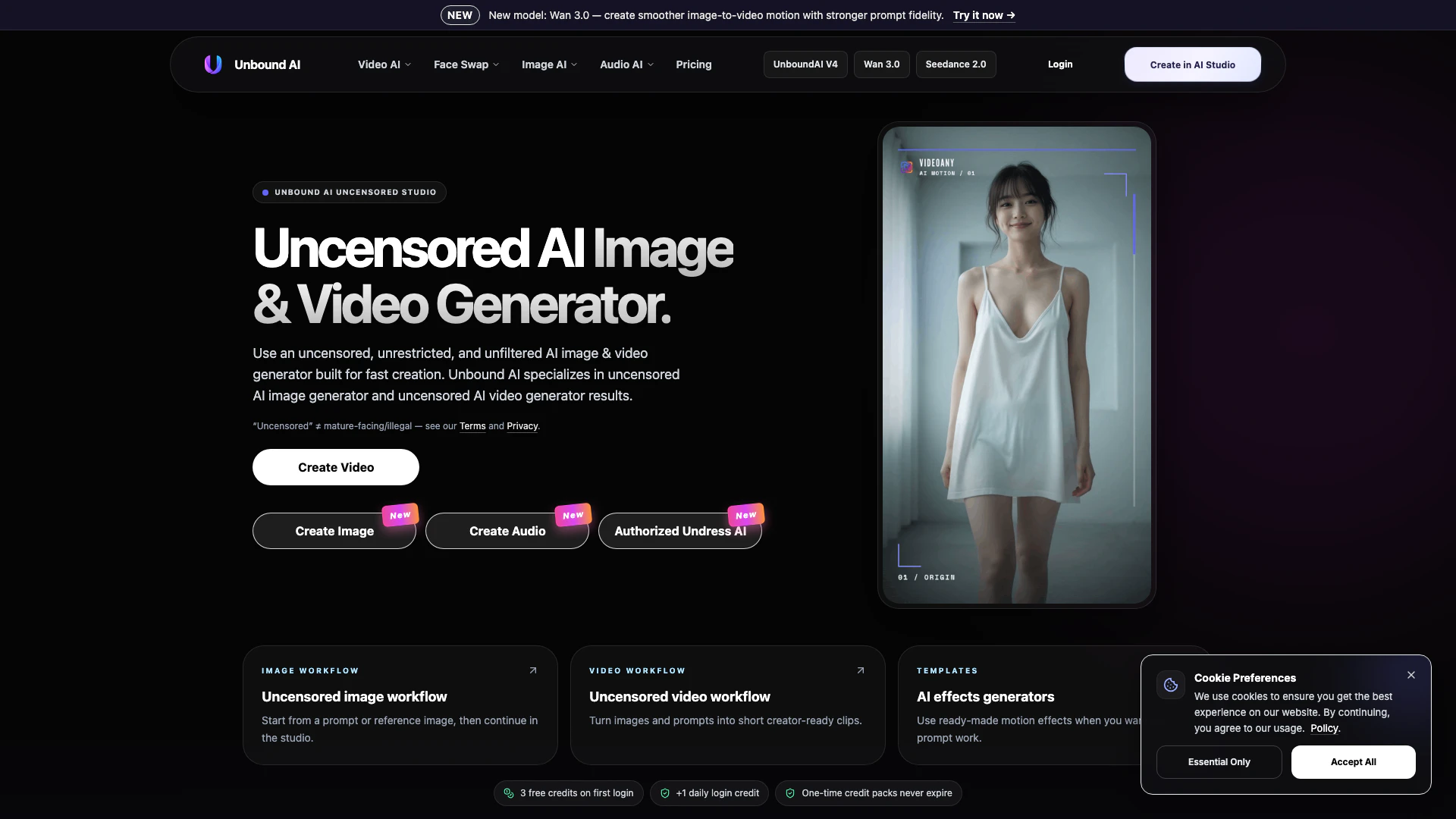Select the UnboundAI V4 model chip
Viewport: 1456px width, 819px height.
(805, 64)
